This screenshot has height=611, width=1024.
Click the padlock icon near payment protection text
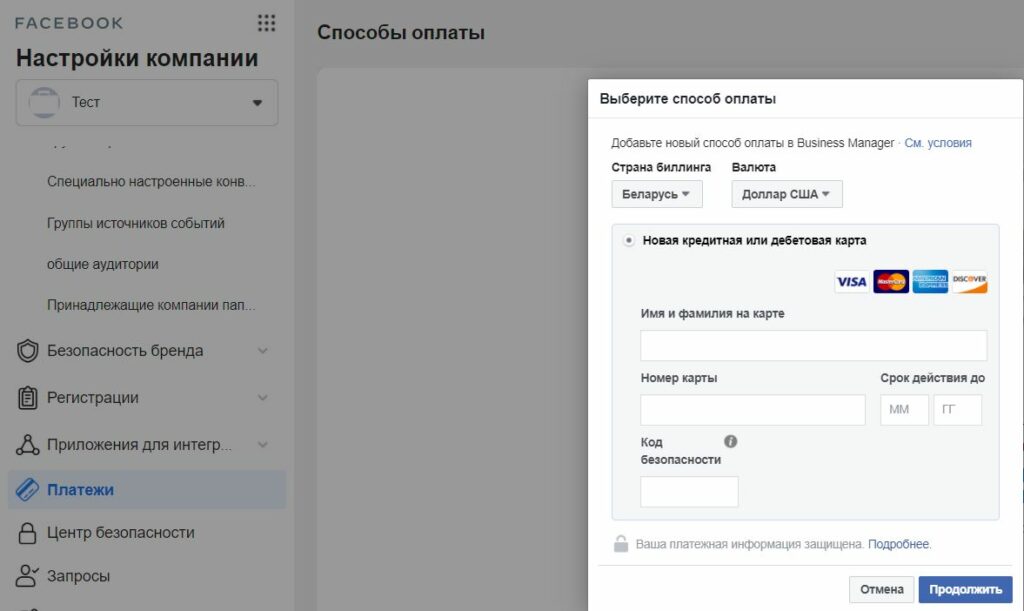click(621, 543)
